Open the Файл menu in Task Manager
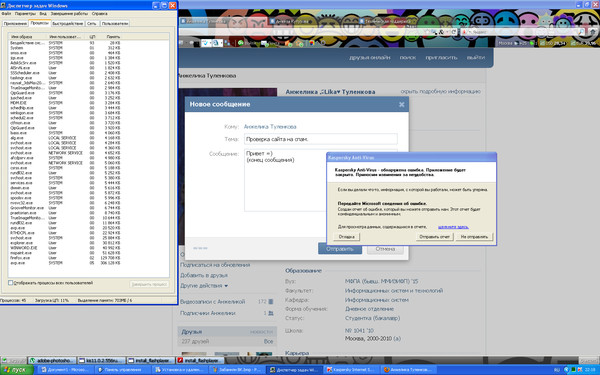Viewport: 600px width, 375px height. tap(6, 13)
